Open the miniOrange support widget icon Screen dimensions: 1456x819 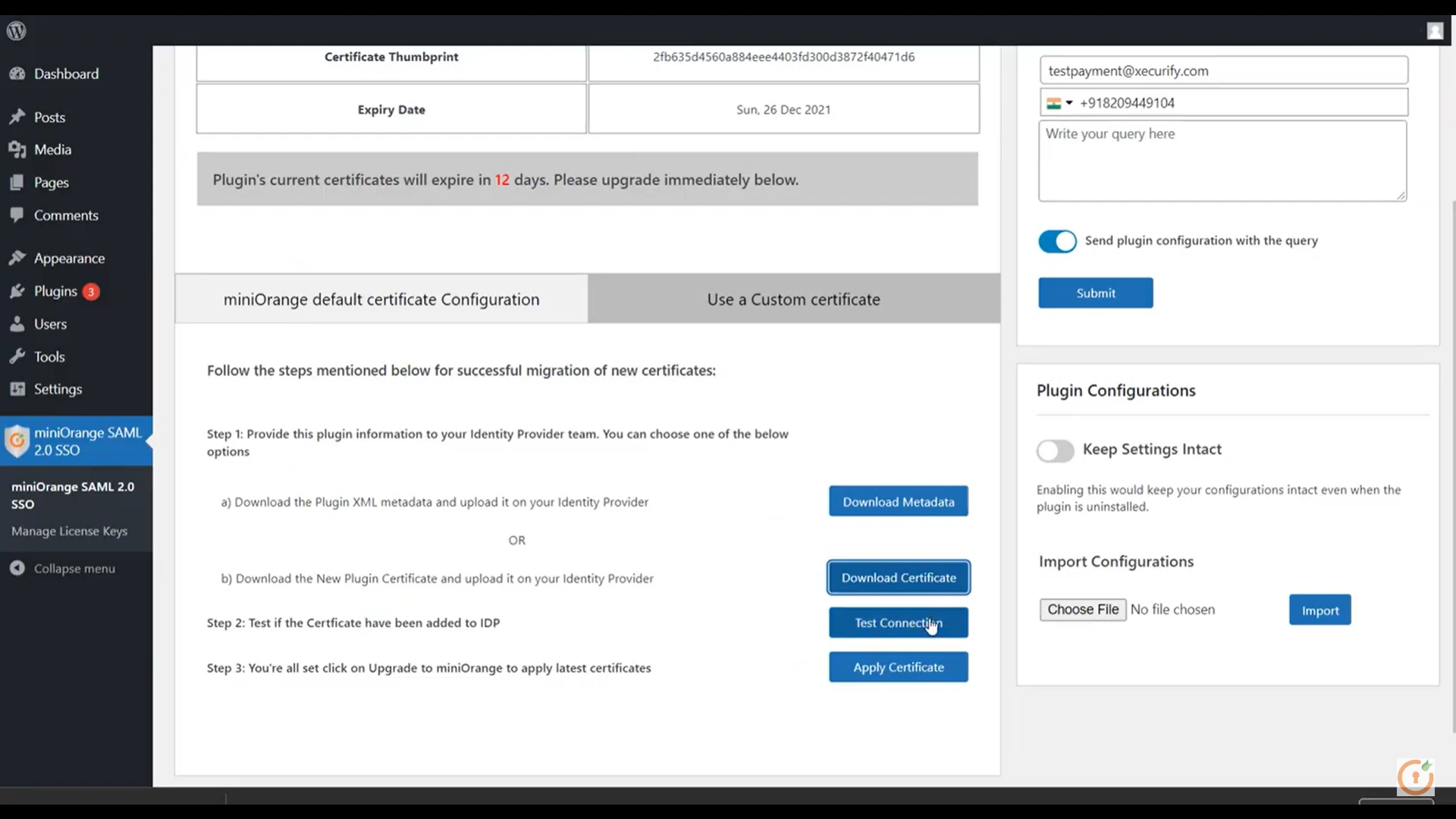(x=1415, y=777)
